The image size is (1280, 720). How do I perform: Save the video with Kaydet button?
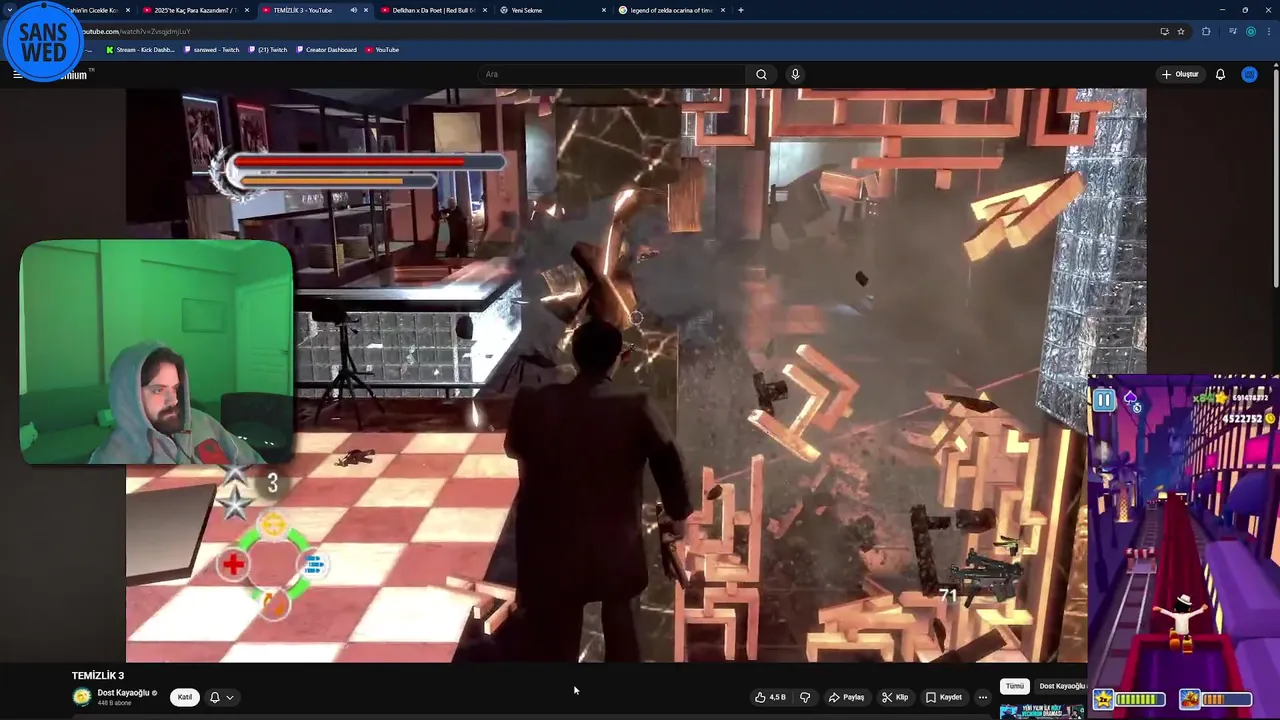(944, 697)
